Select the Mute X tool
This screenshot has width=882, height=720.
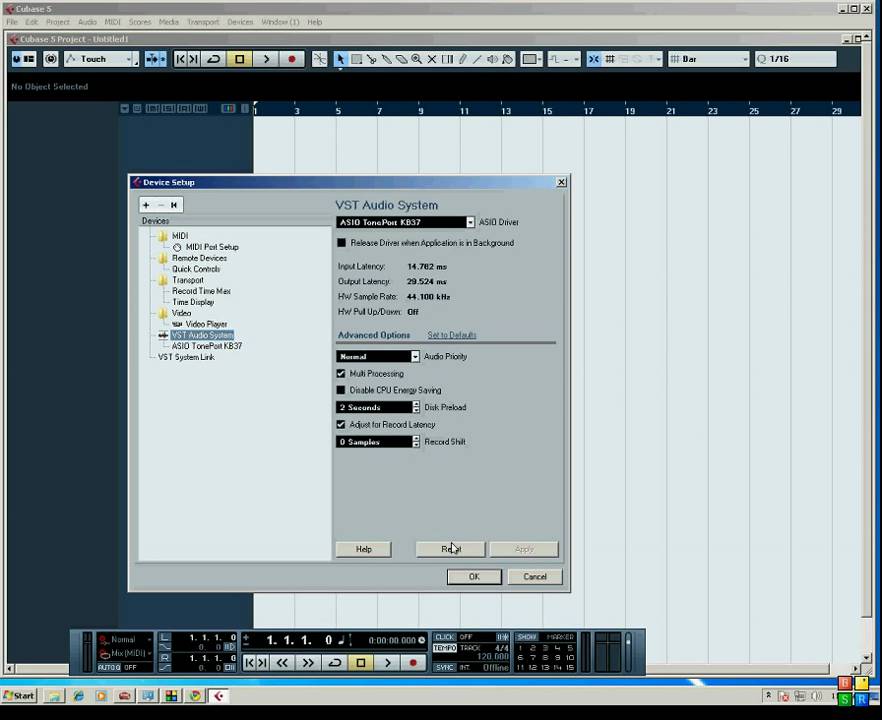(431, 59)
